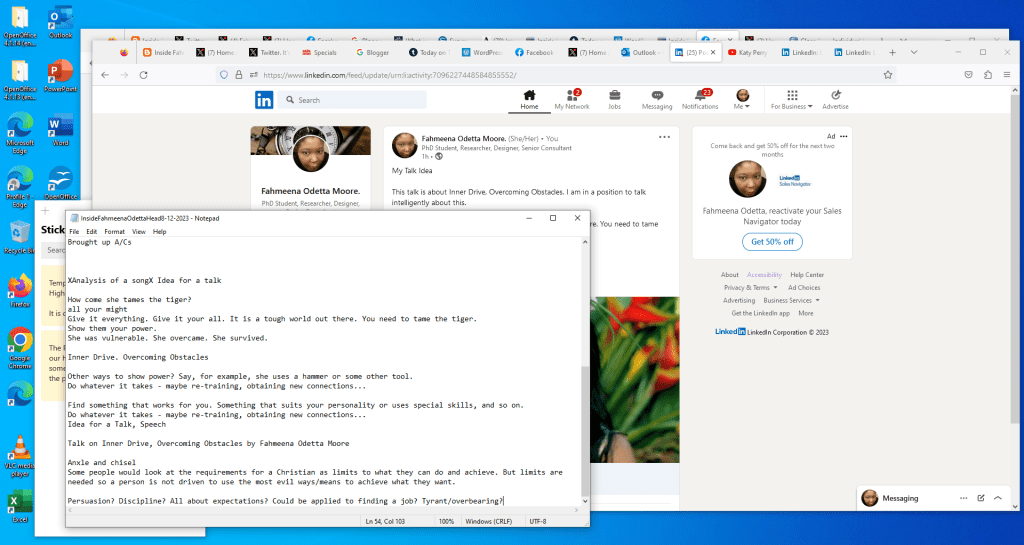Open the Help Center footer link

click(807, 275)
